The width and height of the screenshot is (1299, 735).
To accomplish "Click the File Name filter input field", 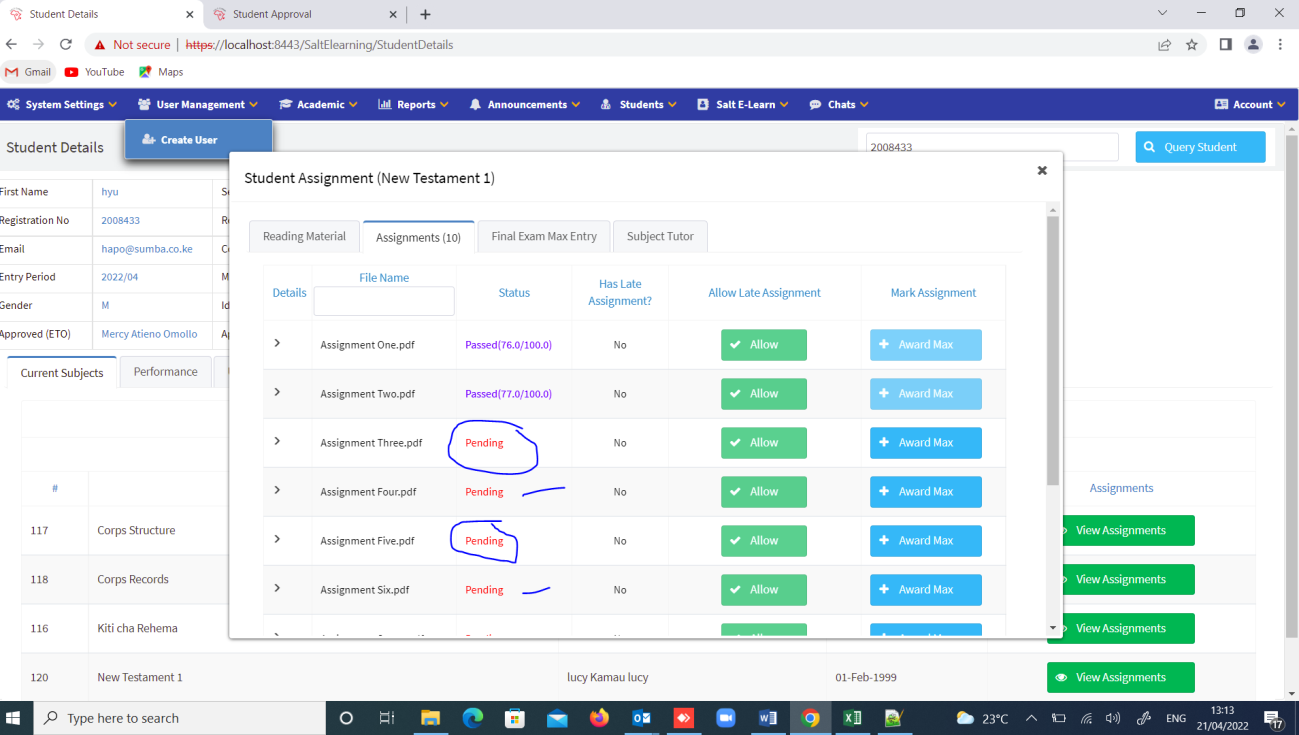I will click(x=384, y=301).
